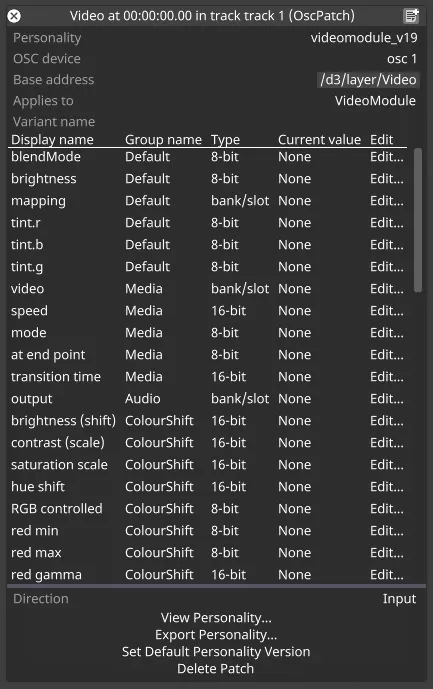Open Edit for blendMode row
This screenshot has width=433, height=689.
click(x=386, y=157)
